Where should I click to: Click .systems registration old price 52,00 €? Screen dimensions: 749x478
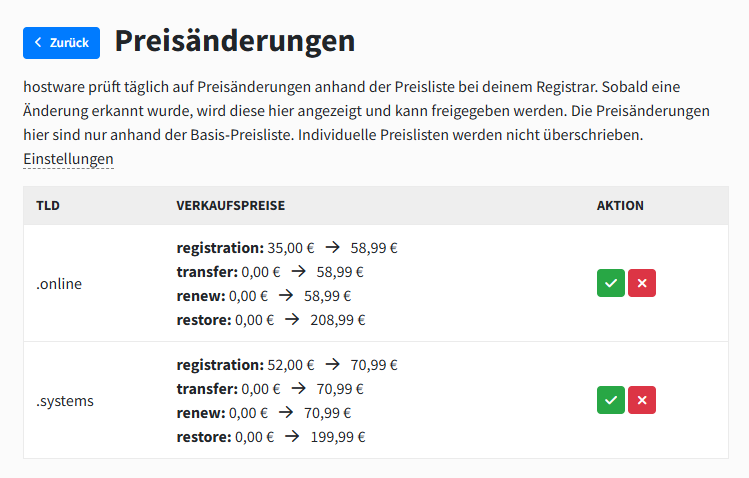click(291, 365)
